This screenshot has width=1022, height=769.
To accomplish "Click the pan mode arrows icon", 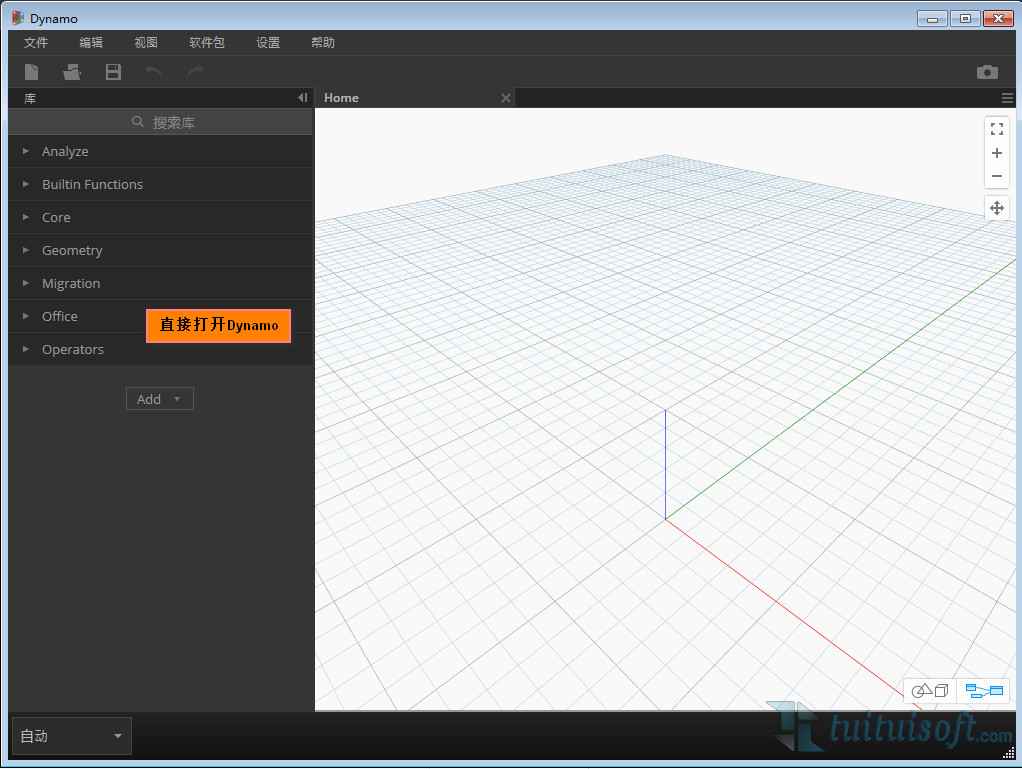I will [996, 208].
